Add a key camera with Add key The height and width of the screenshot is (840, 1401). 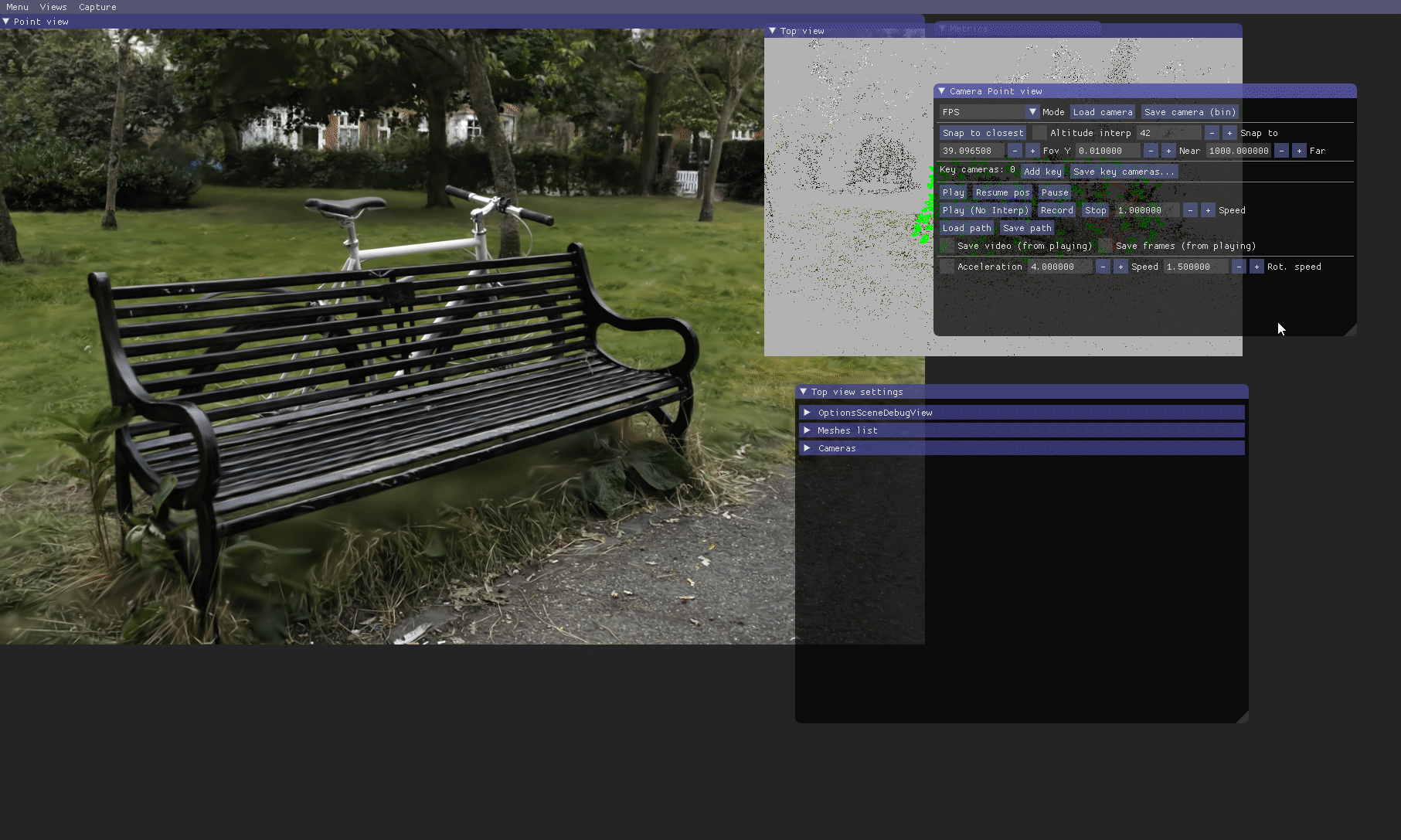(x=1043, y=172)
